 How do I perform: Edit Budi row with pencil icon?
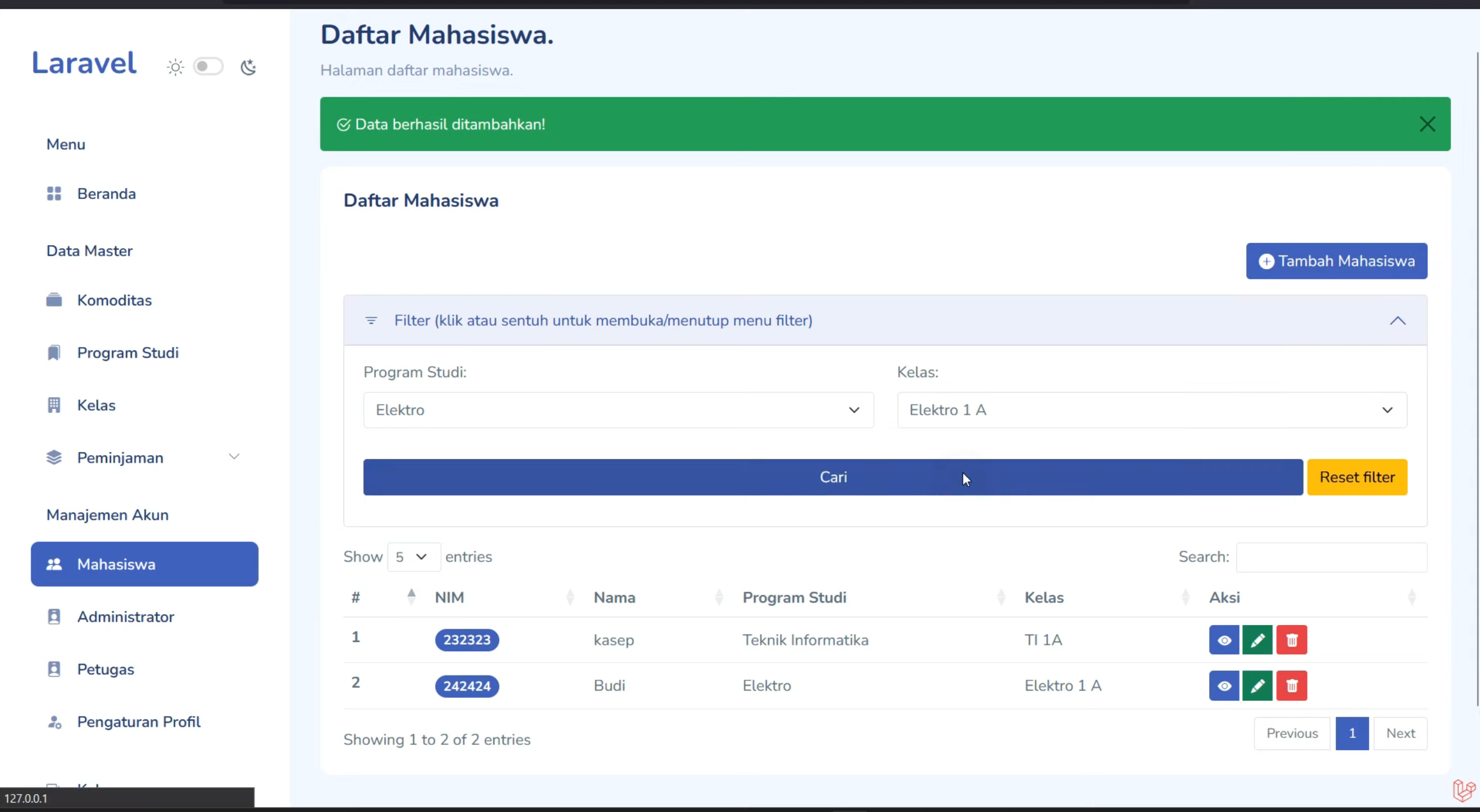tap(1257, 686)
